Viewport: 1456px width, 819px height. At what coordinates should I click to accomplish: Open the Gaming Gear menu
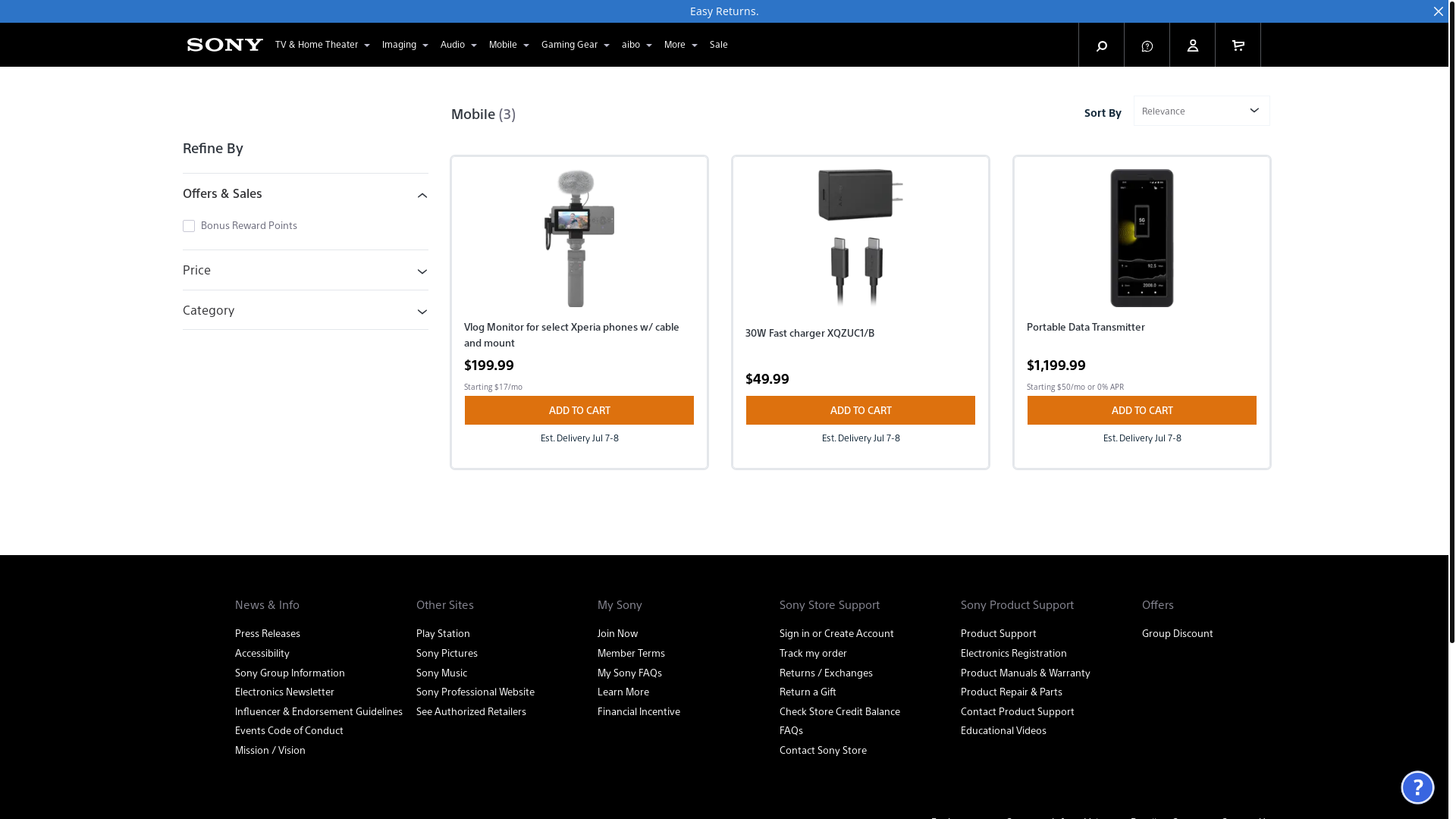click(575, 45)
